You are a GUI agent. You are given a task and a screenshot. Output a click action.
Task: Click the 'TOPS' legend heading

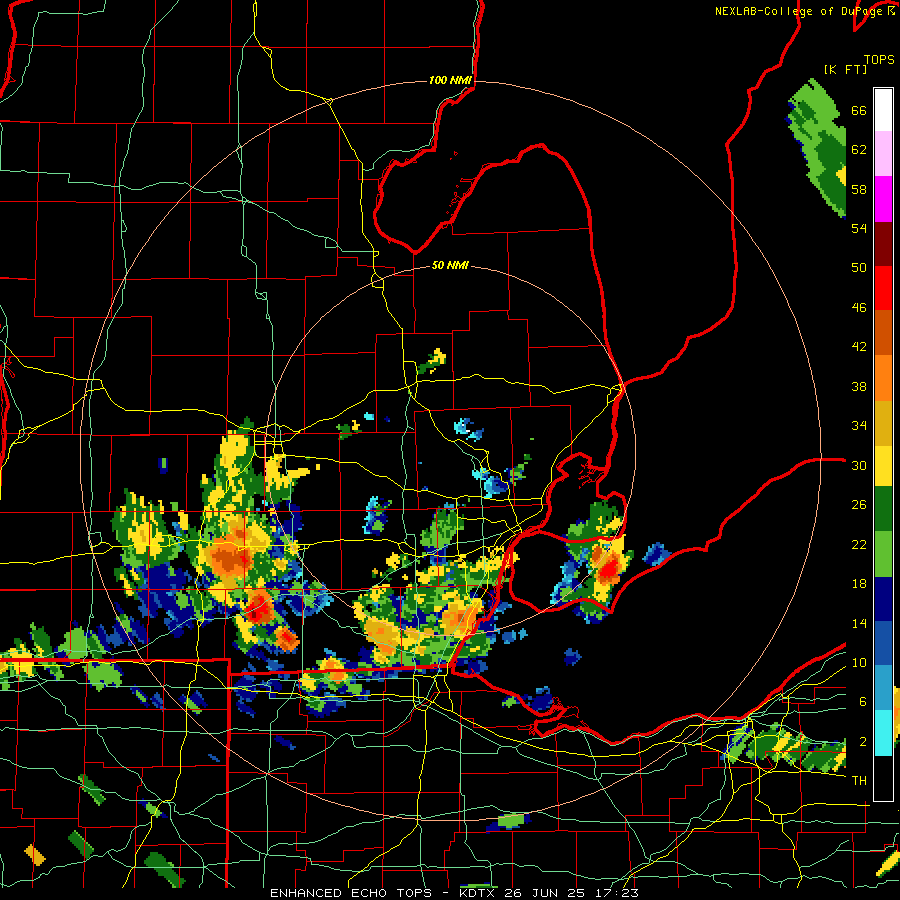tap(879, 60)
